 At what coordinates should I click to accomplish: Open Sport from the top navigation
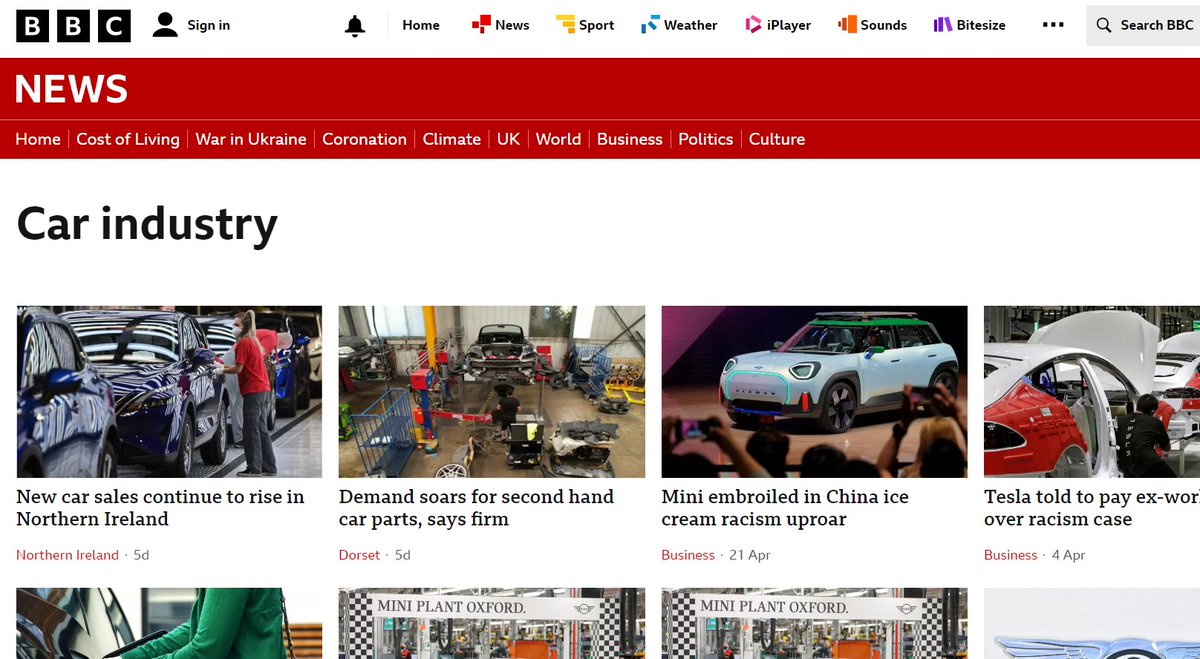[x=596, y=25]
